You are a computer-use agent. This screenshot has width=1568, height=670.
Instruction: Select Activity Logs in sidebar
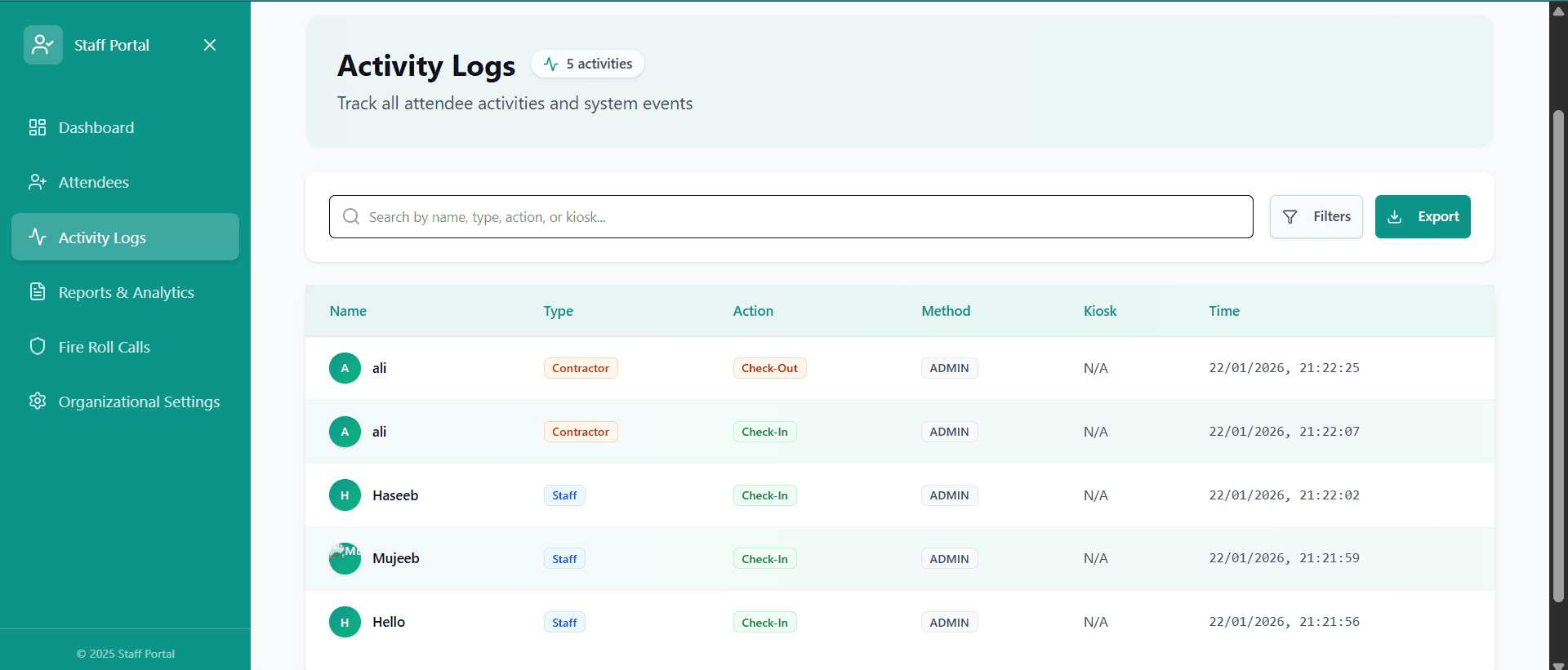pyautogui.click(x=125, y=237)
